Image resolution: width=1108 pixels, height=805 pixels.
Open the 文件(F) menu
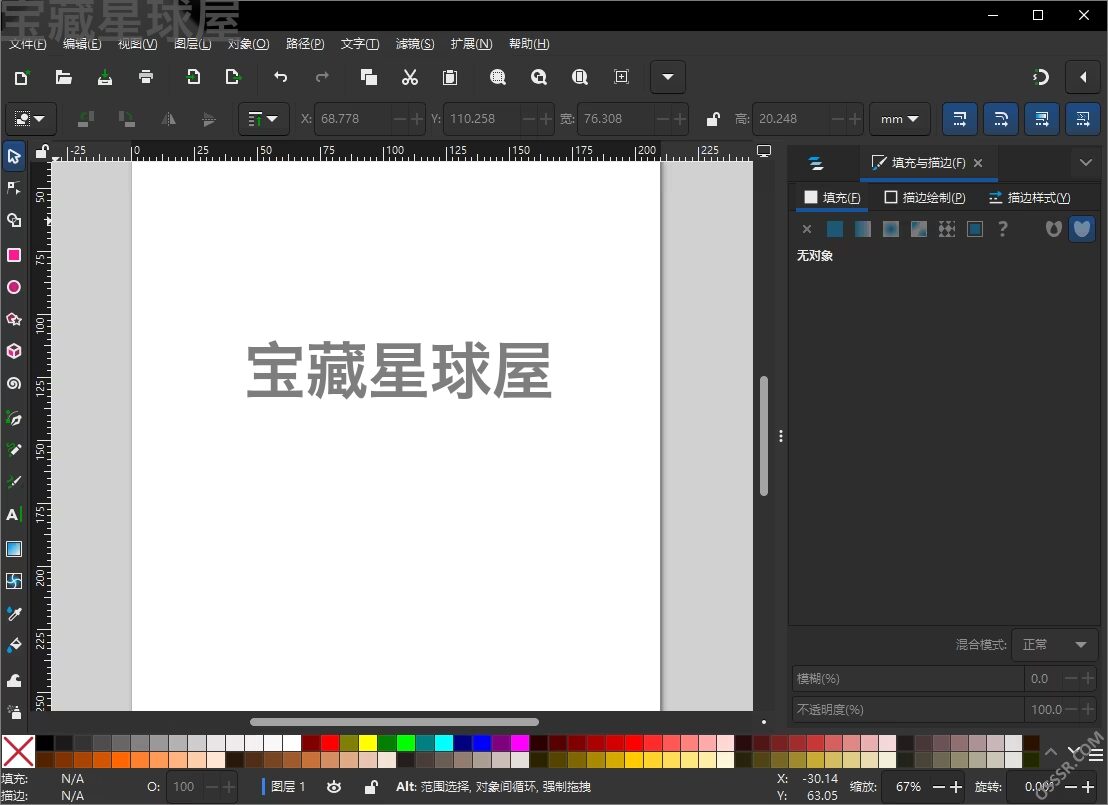click(x=28, y=44)
